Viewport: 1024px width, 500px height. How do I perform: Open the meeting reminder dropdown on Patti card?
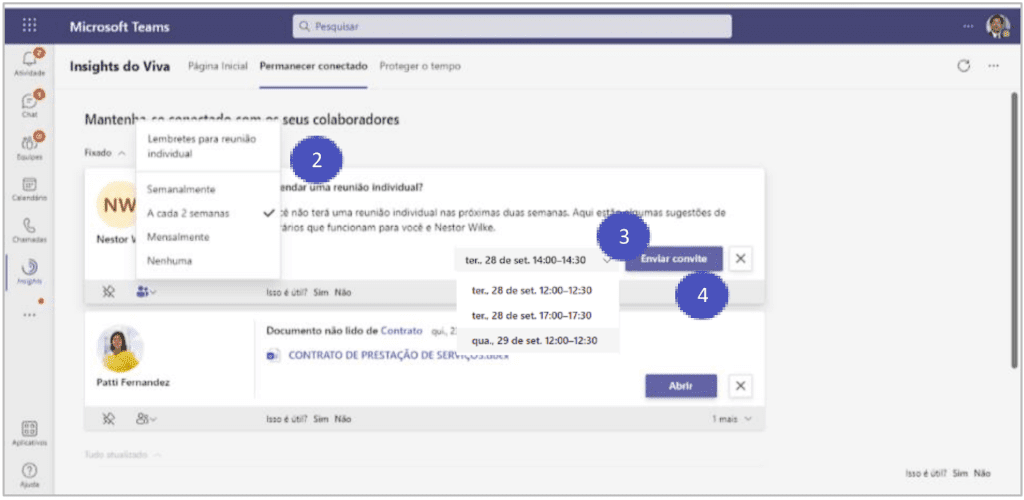point(146,418)
